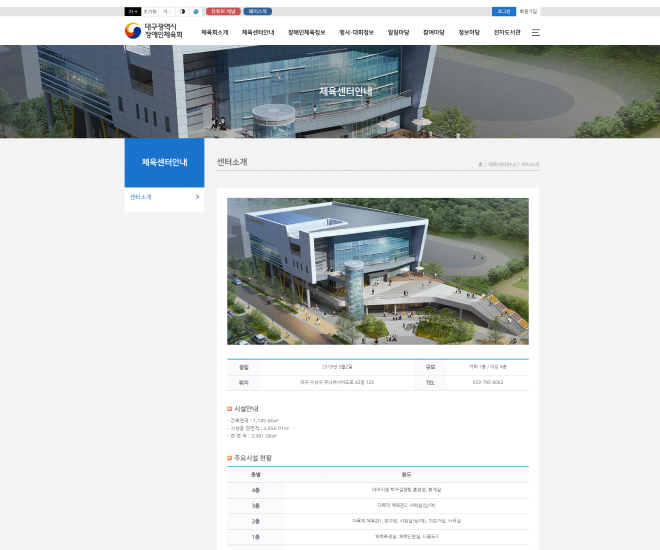Click the blue color mode icon
Viewport: 660px width, 550px height.
196,12
